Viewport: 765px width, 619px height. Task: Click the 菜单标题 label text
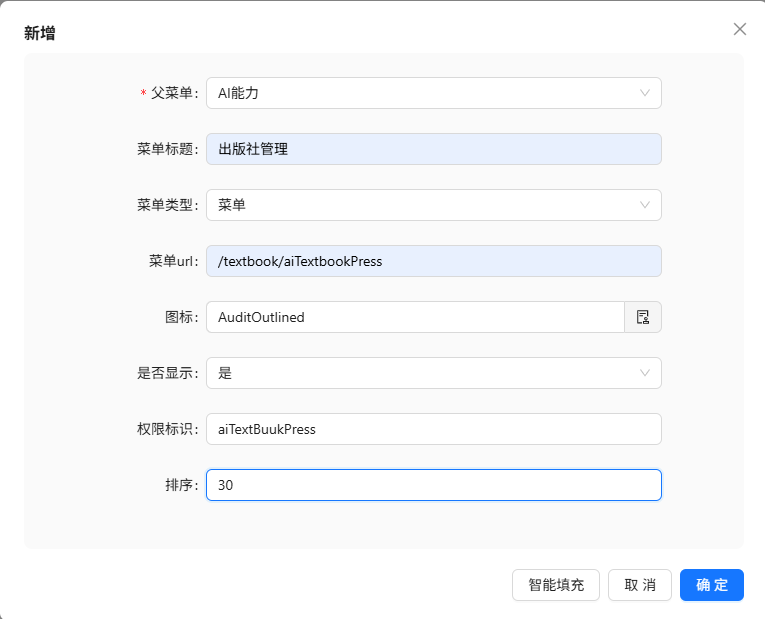[167, 149]
